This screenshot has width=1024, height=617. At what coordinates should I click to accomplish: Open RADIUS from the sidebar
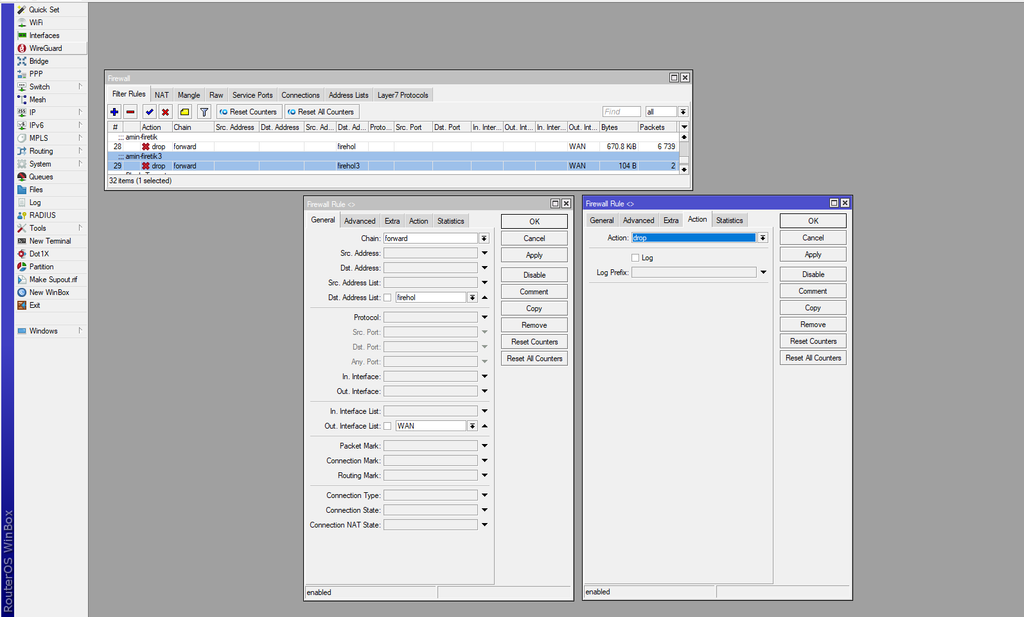coord(42,215)
